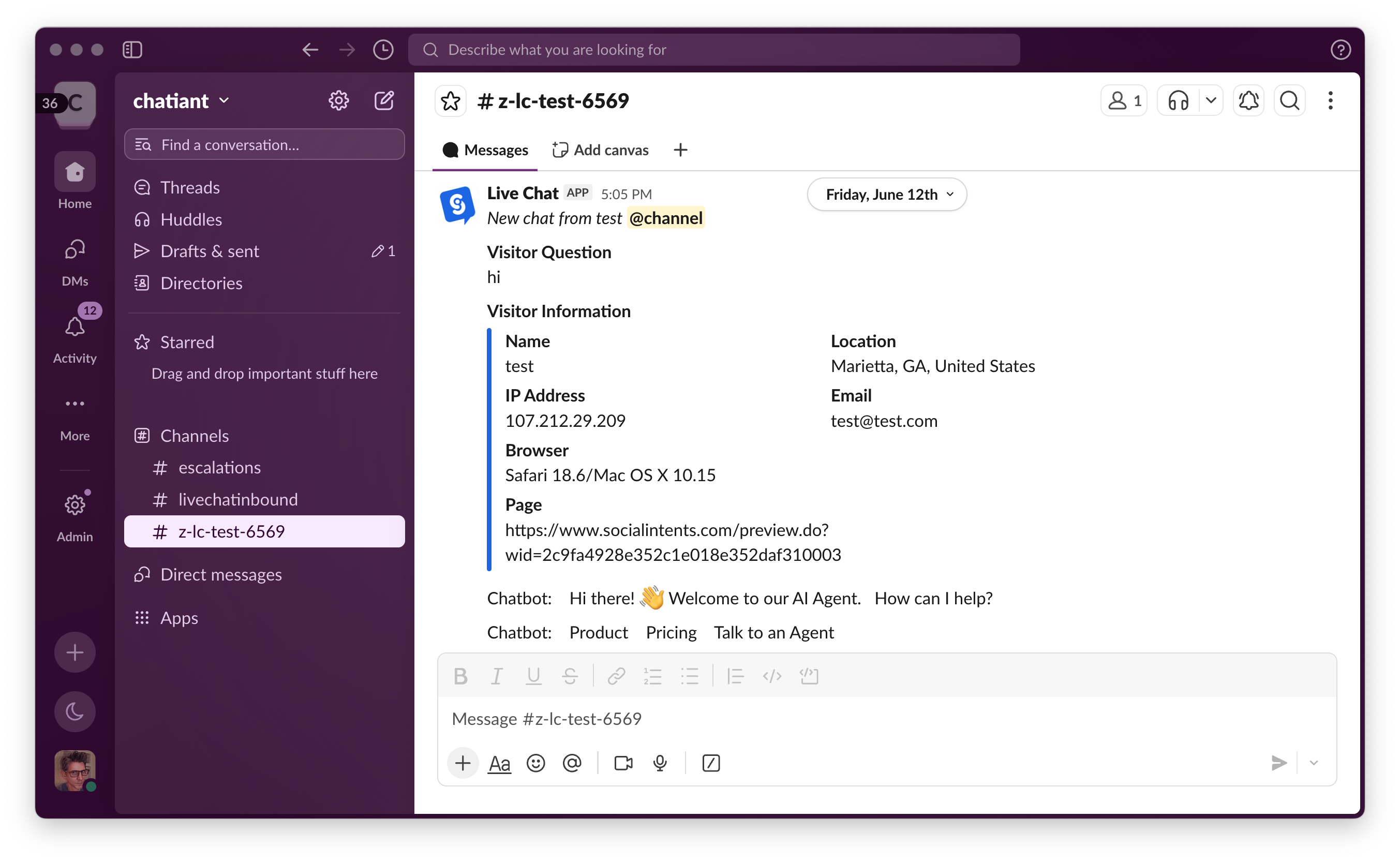The width and height of the screenshot is (1400, 862).
Task: Open workspace settings gear next to chatiant
Action: (x=338, y=100)
